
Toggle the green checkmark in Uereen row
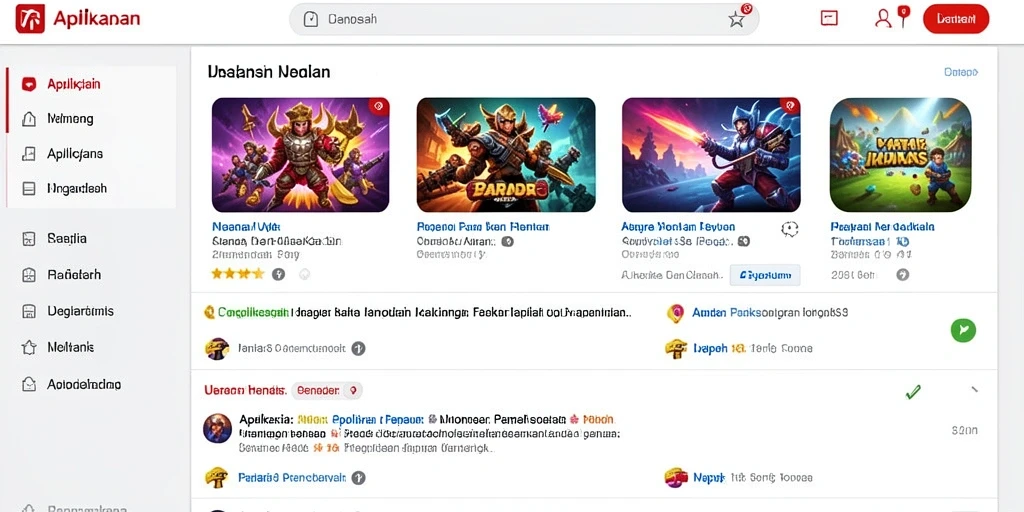[x=913, y=392]
